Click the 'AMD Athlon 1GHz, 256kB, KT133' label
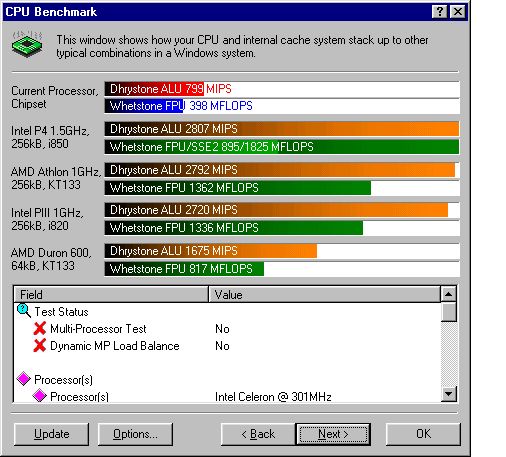 pos(56,178)
